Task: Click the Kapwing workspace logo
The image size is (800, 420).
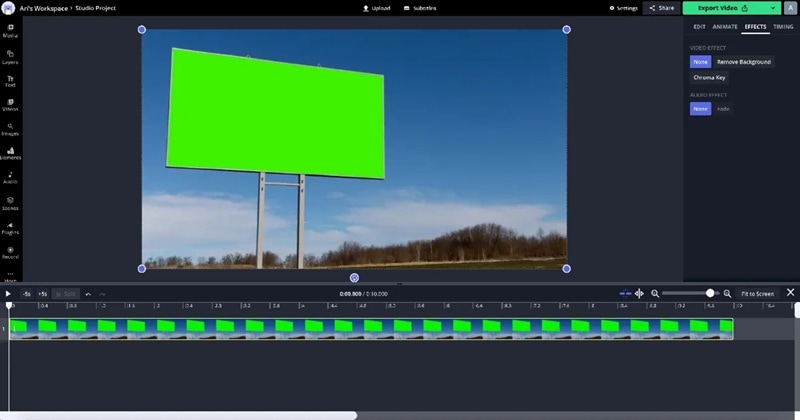Action: pos(9,8)
